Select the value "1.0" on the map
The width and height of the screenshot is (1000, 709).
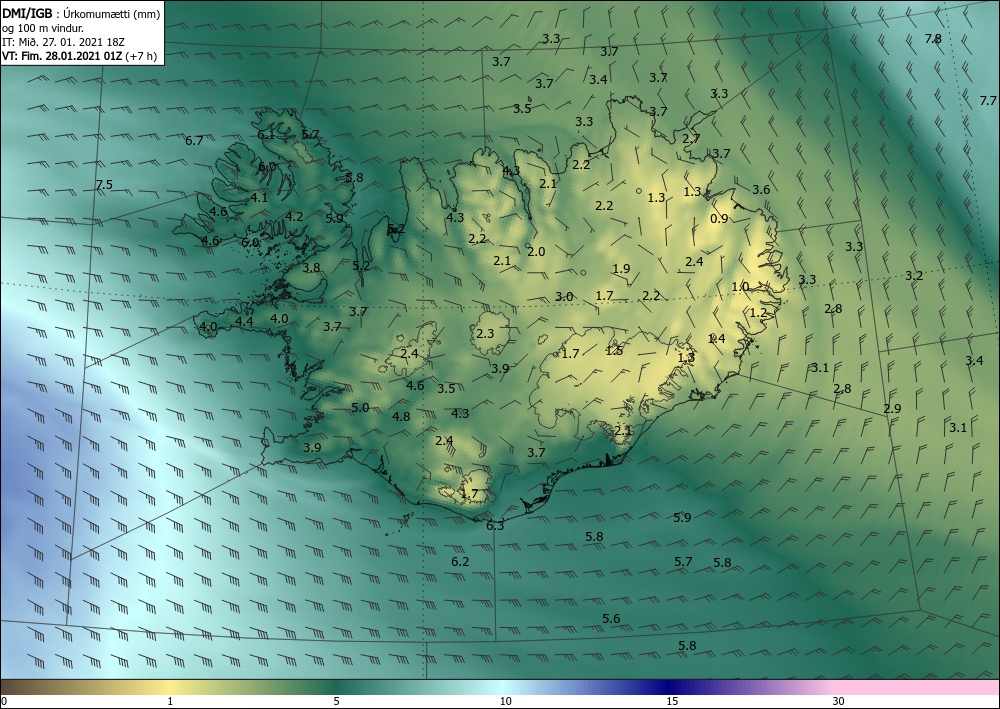coord(740,287)
